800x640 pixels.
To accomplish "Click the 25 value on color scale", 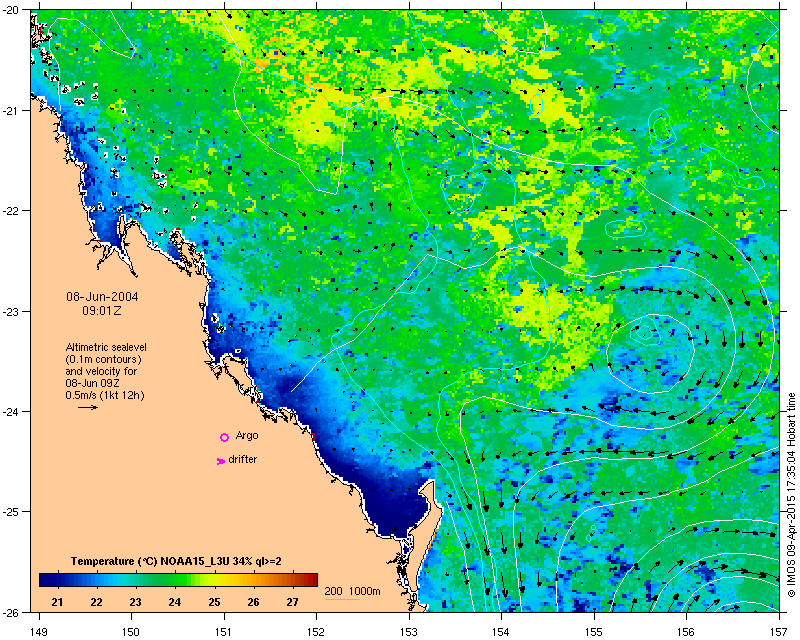I will pyautogui.click(x=214, y=602).
